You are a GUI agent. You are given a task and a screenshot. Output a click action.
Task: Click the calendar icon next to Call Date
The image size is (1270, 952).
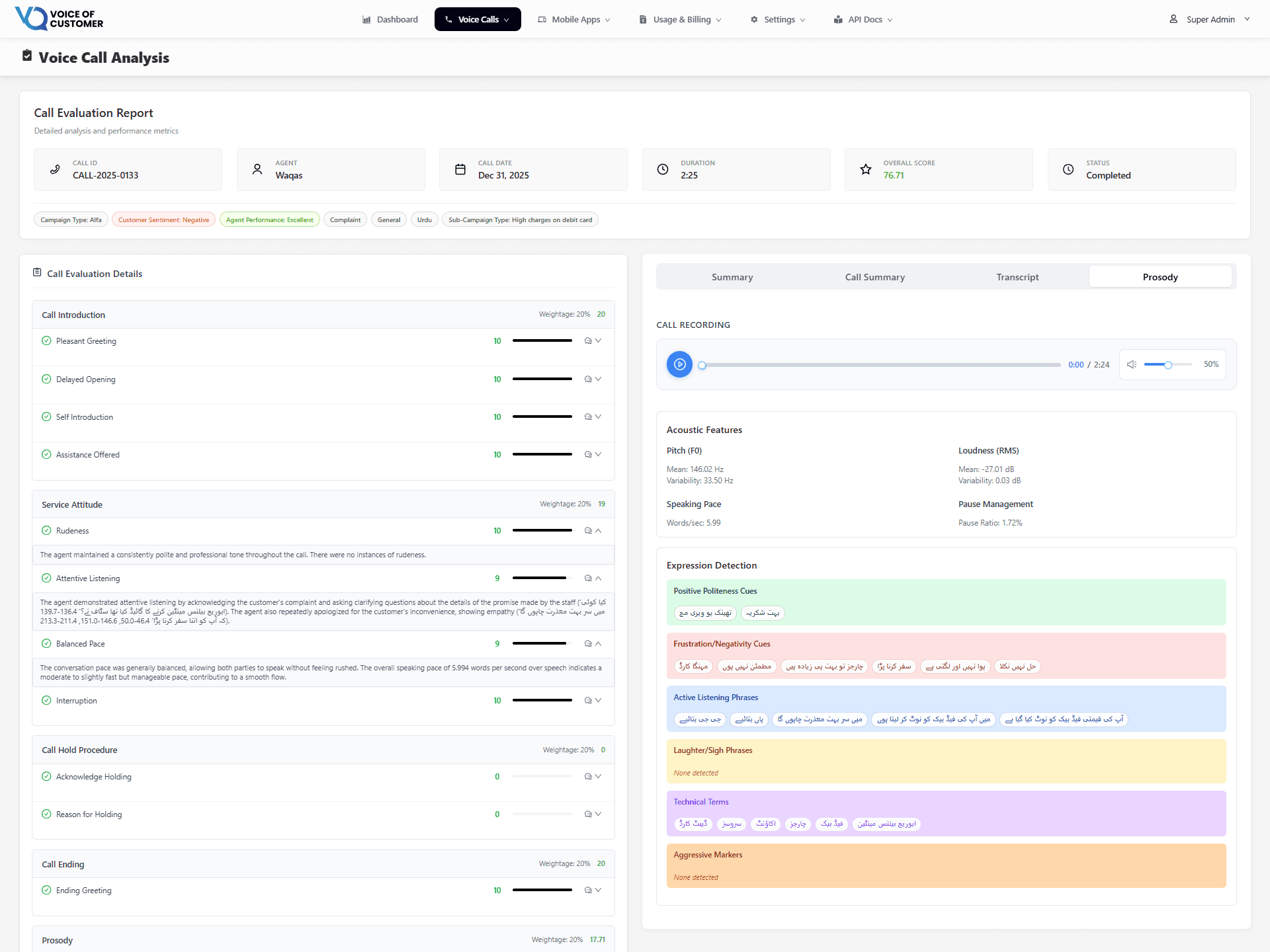460,169
